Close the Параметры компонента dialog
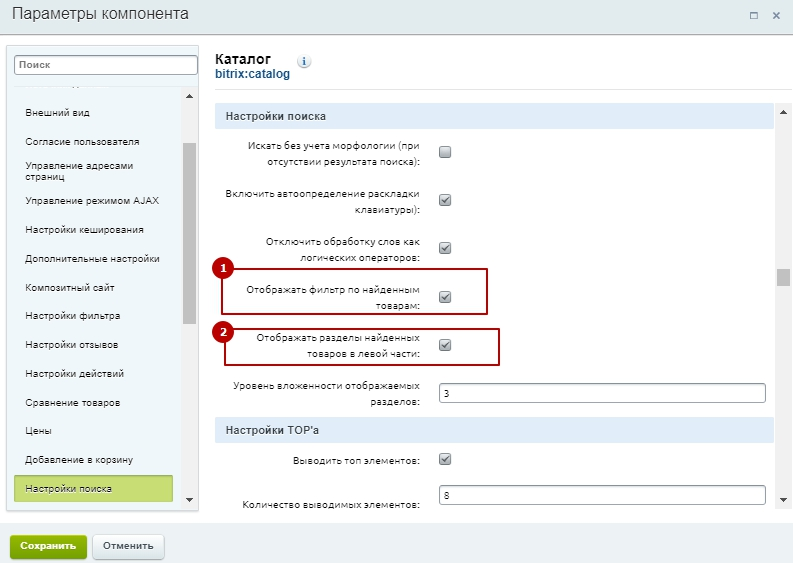This screenshot has width=793, height=563. pos(776,16)
